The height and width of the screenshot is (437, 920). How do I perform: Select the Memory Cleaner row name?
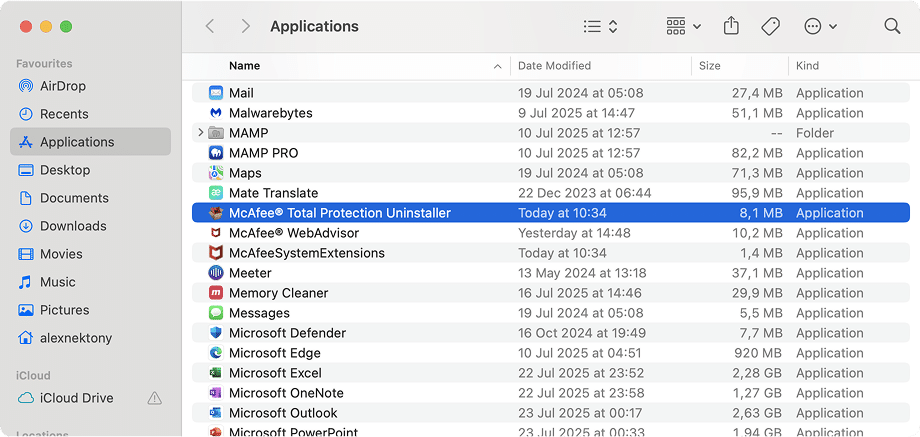point(279,293)
